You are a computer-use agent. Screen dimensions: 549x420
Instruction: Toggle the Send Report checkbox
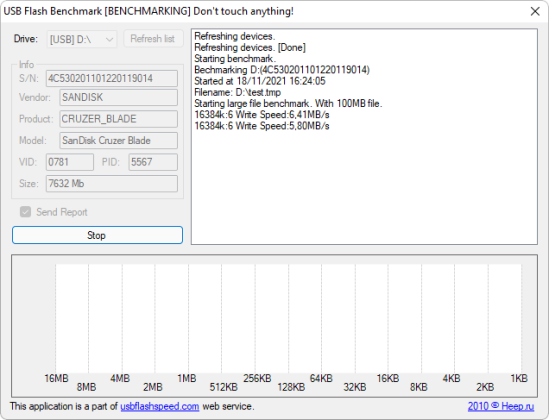(25, 212)
